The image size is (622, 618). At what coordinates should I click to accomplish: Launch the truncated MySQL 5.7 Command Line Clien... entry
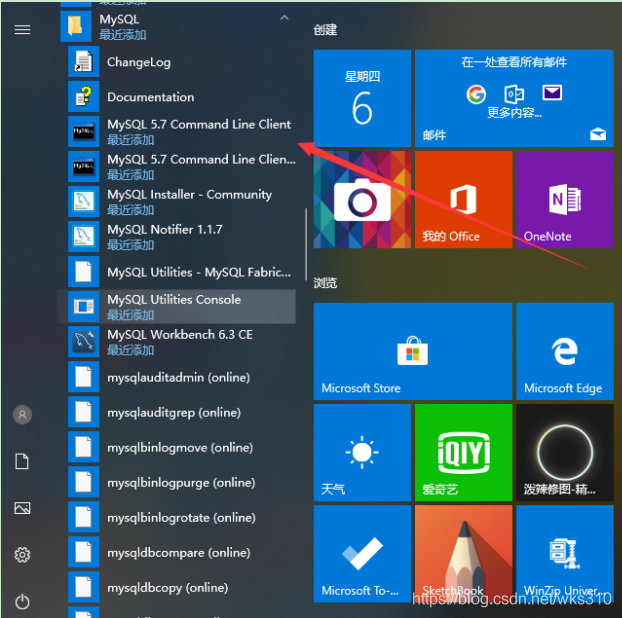click(182, 166)
